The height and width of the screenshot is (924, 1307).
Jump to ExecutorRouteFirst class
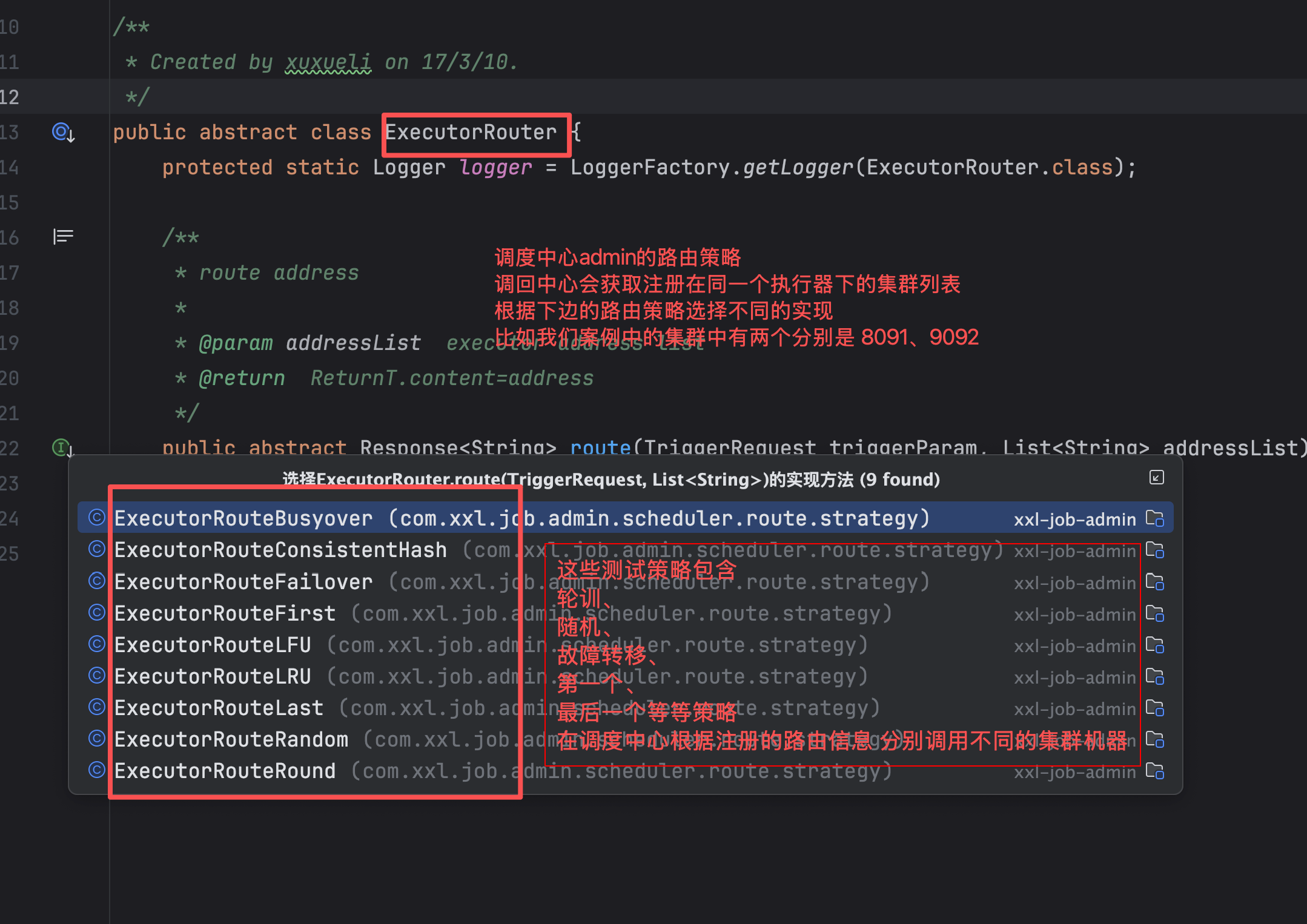225,613
